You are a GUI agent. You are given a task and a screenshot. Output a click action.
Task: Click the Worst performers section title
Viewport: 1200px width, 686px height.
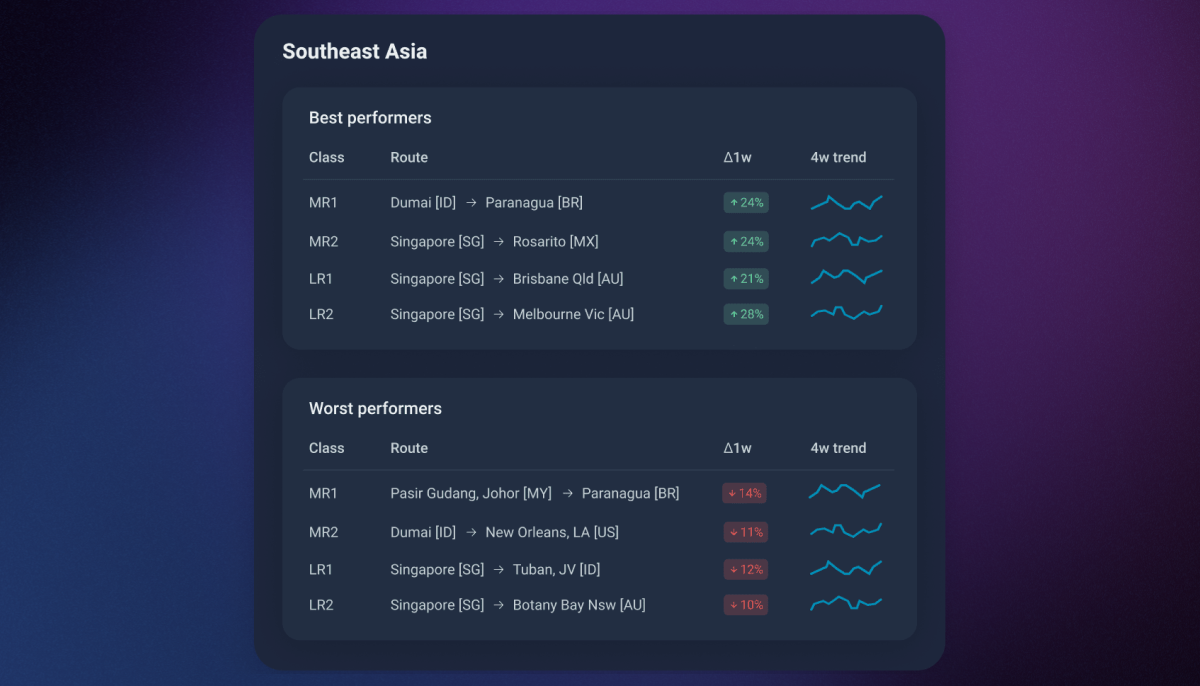375,409
